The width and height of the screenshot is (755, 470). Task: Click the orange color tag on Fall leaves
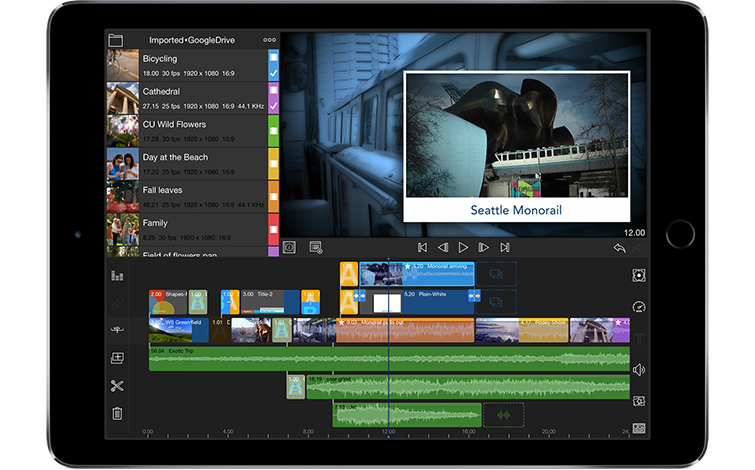coord(273,196)
